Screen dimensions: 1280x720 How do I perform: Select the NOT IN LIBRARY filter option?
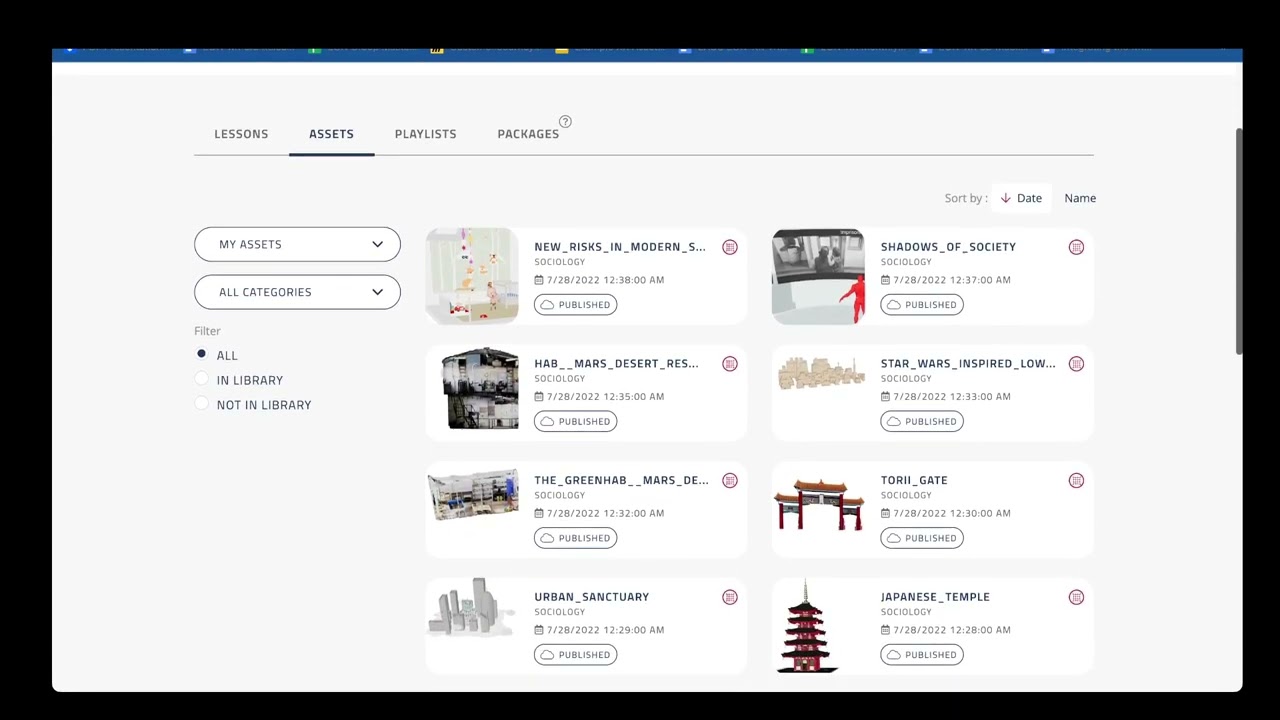click(202, 404)
